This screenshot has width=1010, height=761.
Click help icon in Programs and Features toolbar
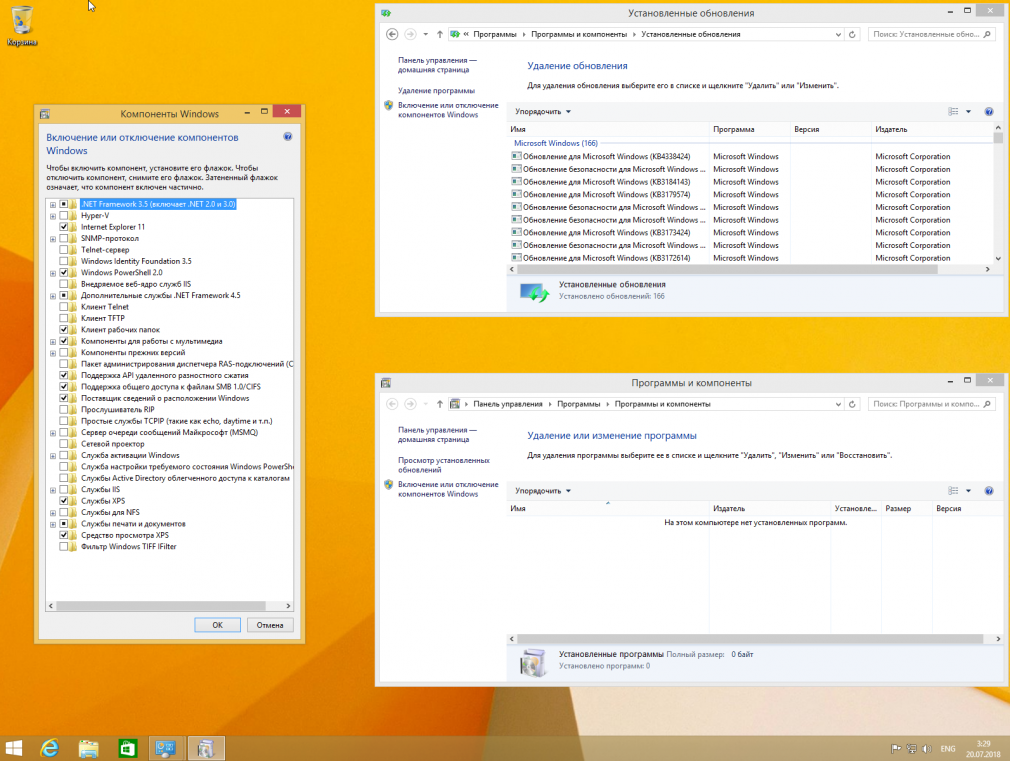(x=989, y=491)
